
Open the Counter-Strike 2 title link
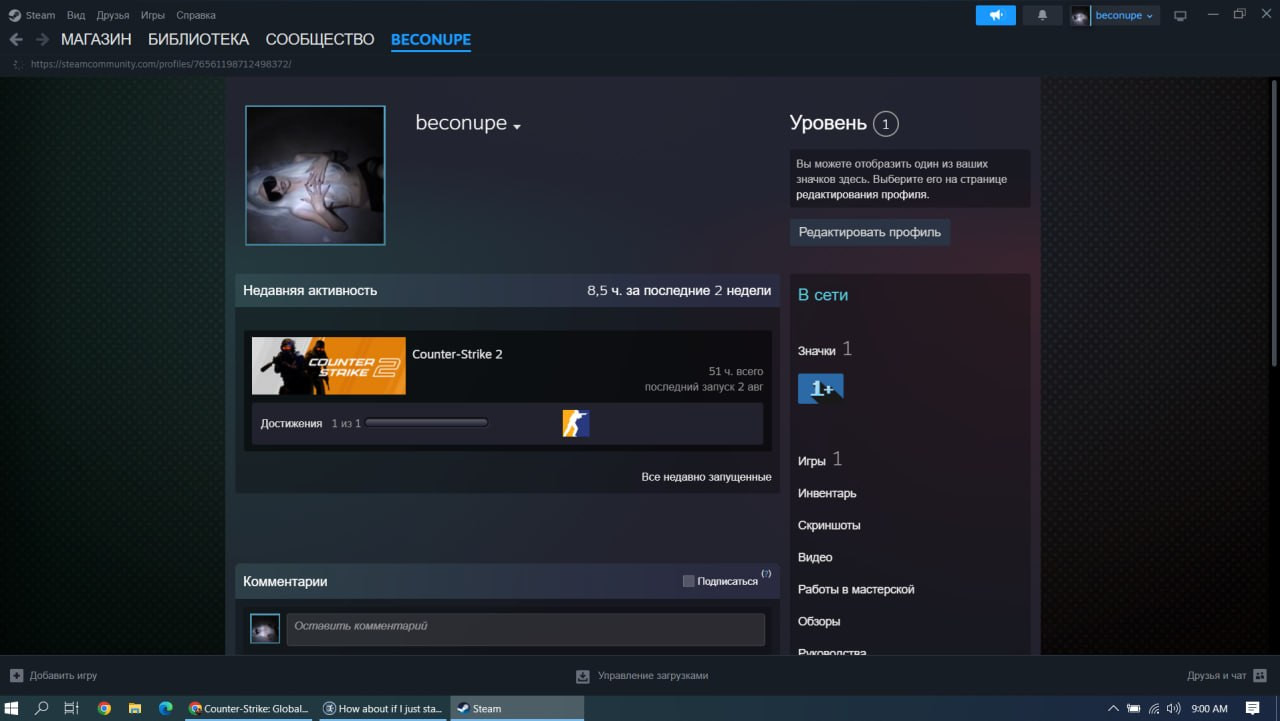(x=457, y=354)
